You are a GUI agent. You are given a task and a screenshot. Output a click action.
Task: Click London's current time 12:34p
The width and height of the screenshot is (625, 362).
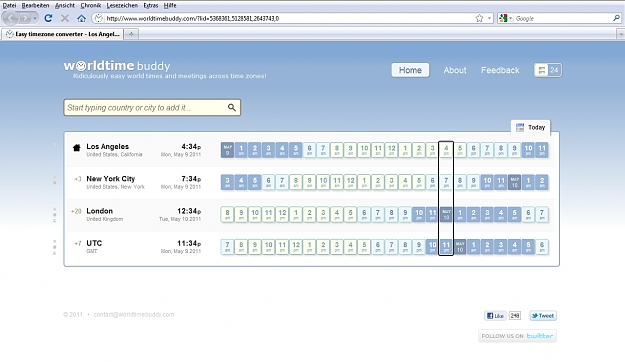pos(189,211)
